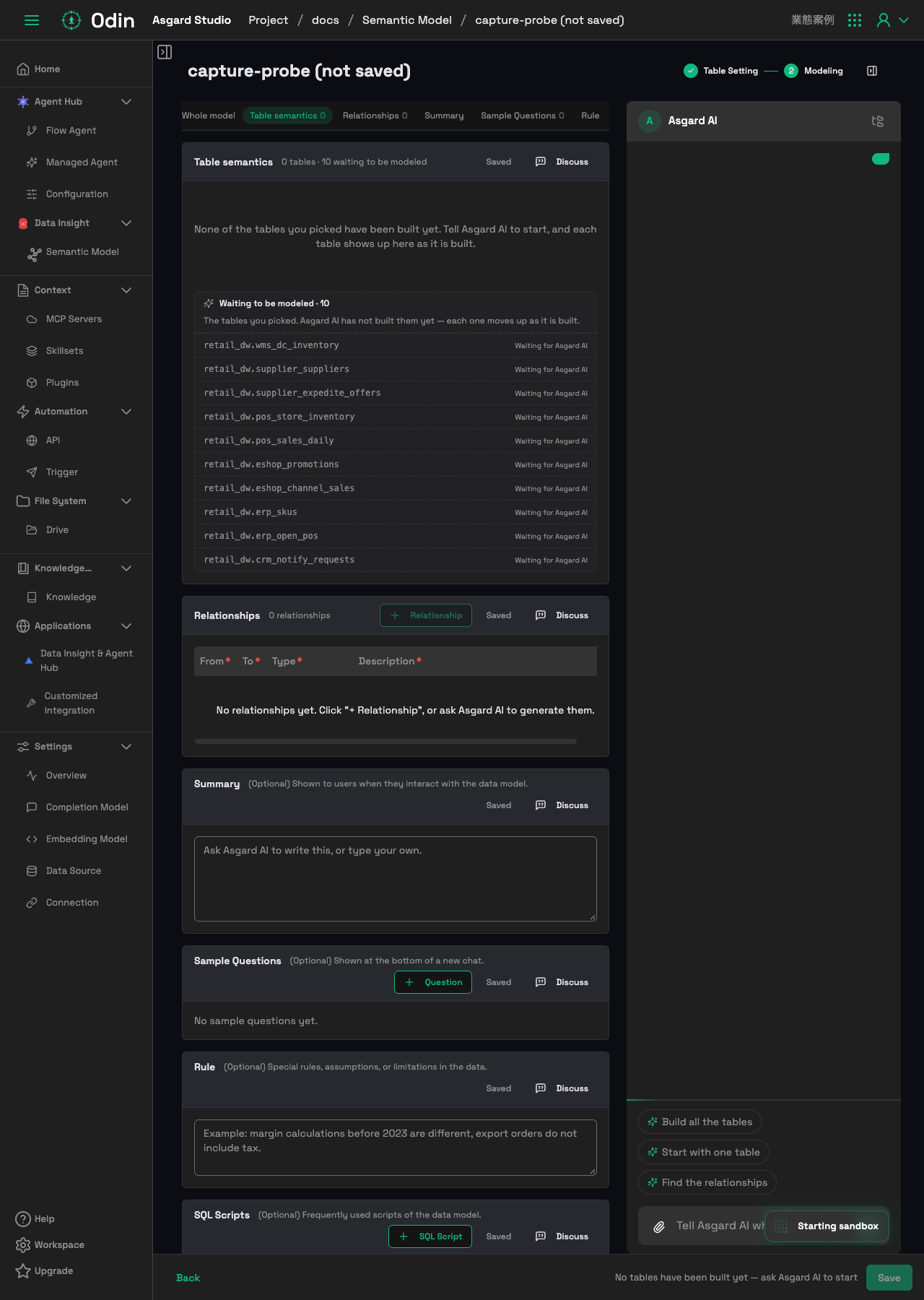Click the attachment paperclip icon
This screenshot has width=924, height=1300.
pyautogui.click(x=659, y=1226)
